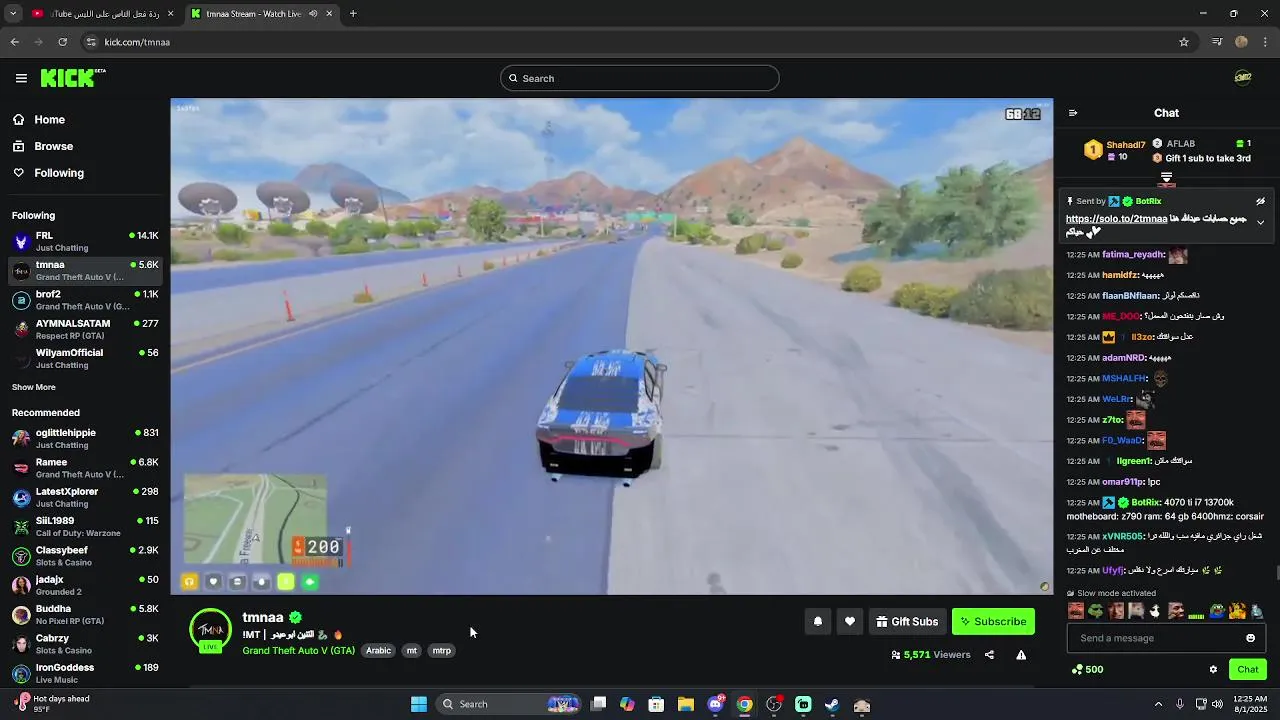Open Ramee recommended channel
1280x720 pixels.
coord(85,468)
